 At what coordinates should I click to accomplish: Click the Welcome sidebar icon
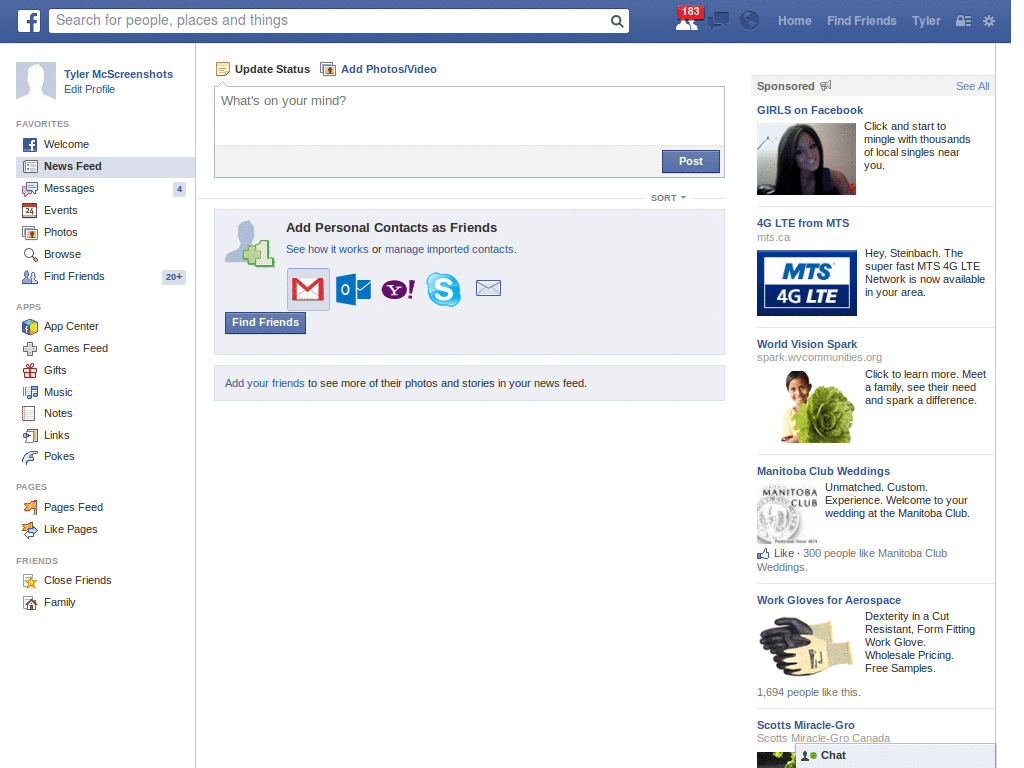29,144
